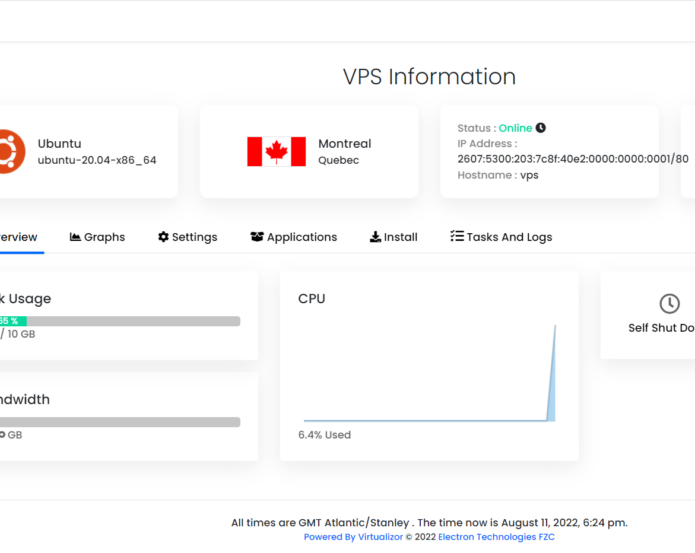Click the 10 GB disk size text
Image resolution: width=695 pixels, height=553 pixels.
(21, 334)
